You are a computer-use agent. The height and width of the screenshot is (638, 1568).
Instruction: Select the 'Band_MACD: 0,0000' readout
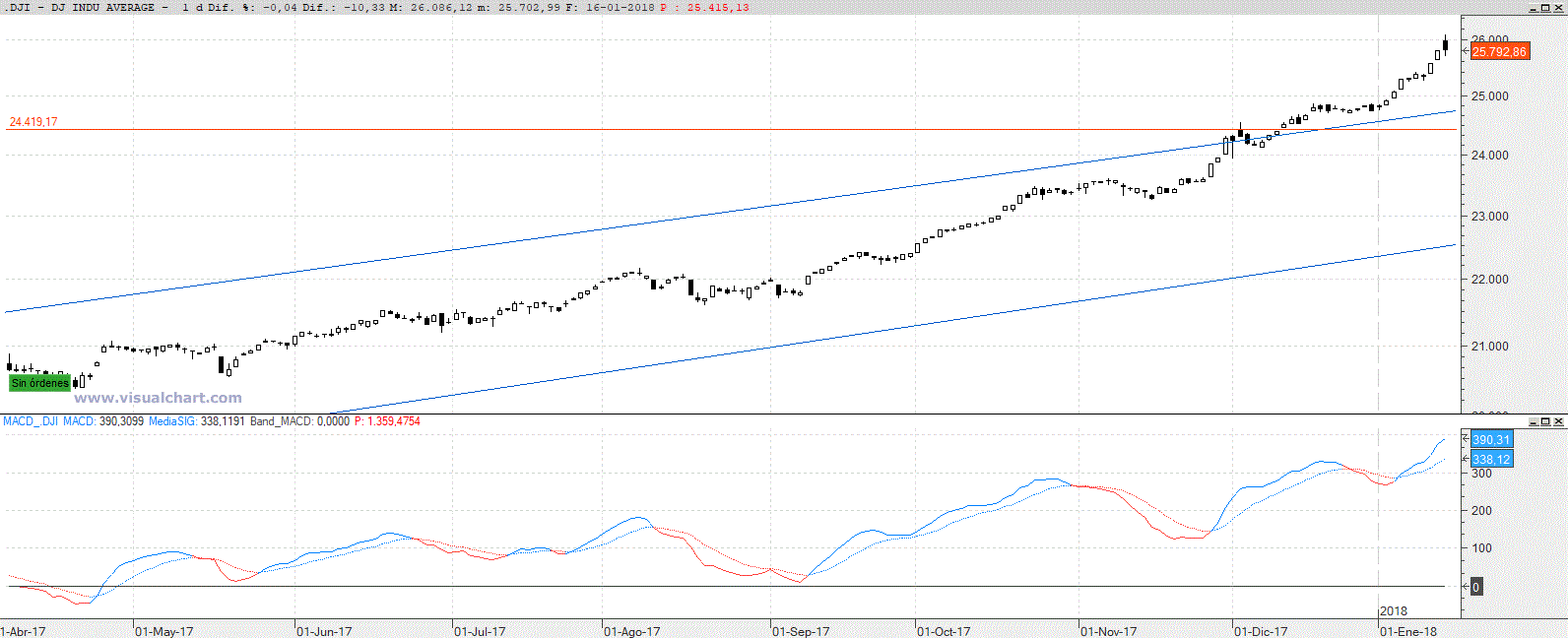click(299, 421)
